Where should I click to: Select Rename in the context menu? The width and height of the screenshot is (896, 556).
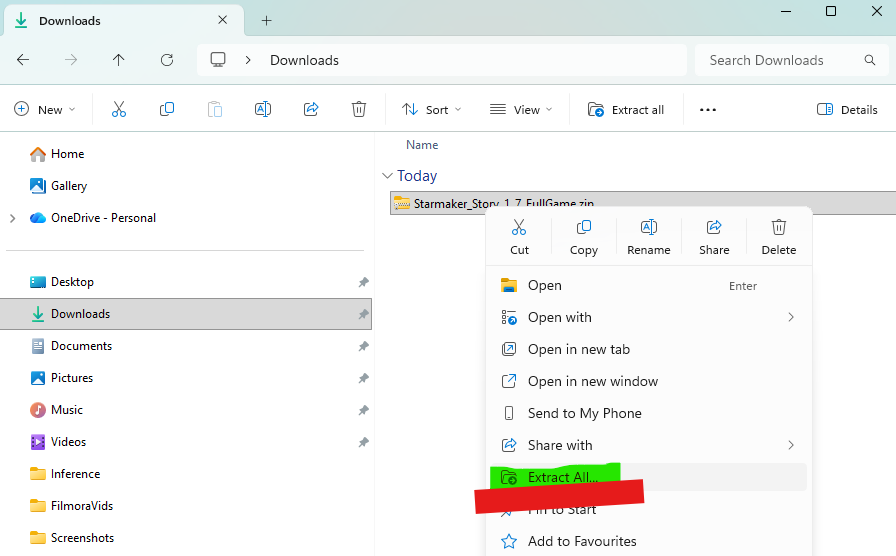(x=649, y=237)
